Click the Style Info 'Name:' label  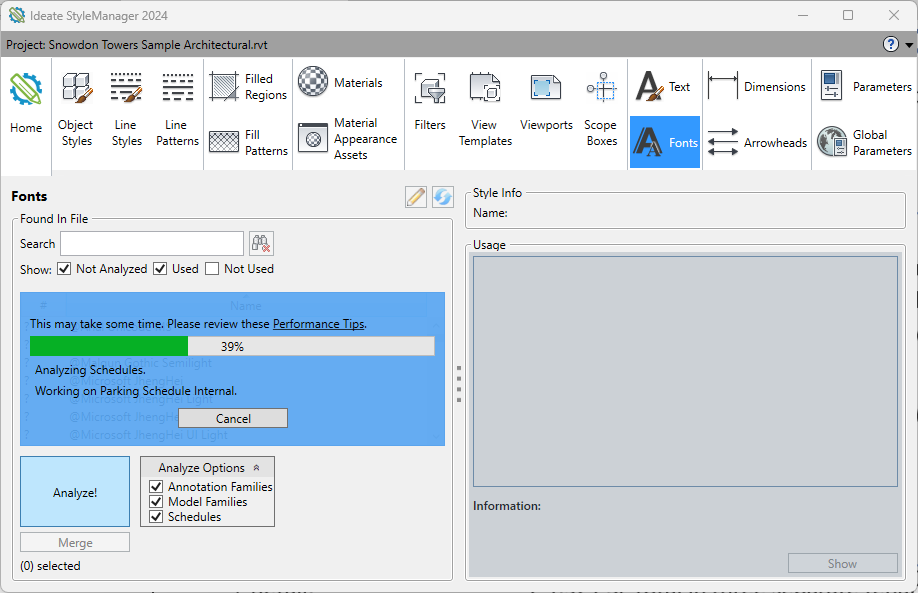point(490,213)
